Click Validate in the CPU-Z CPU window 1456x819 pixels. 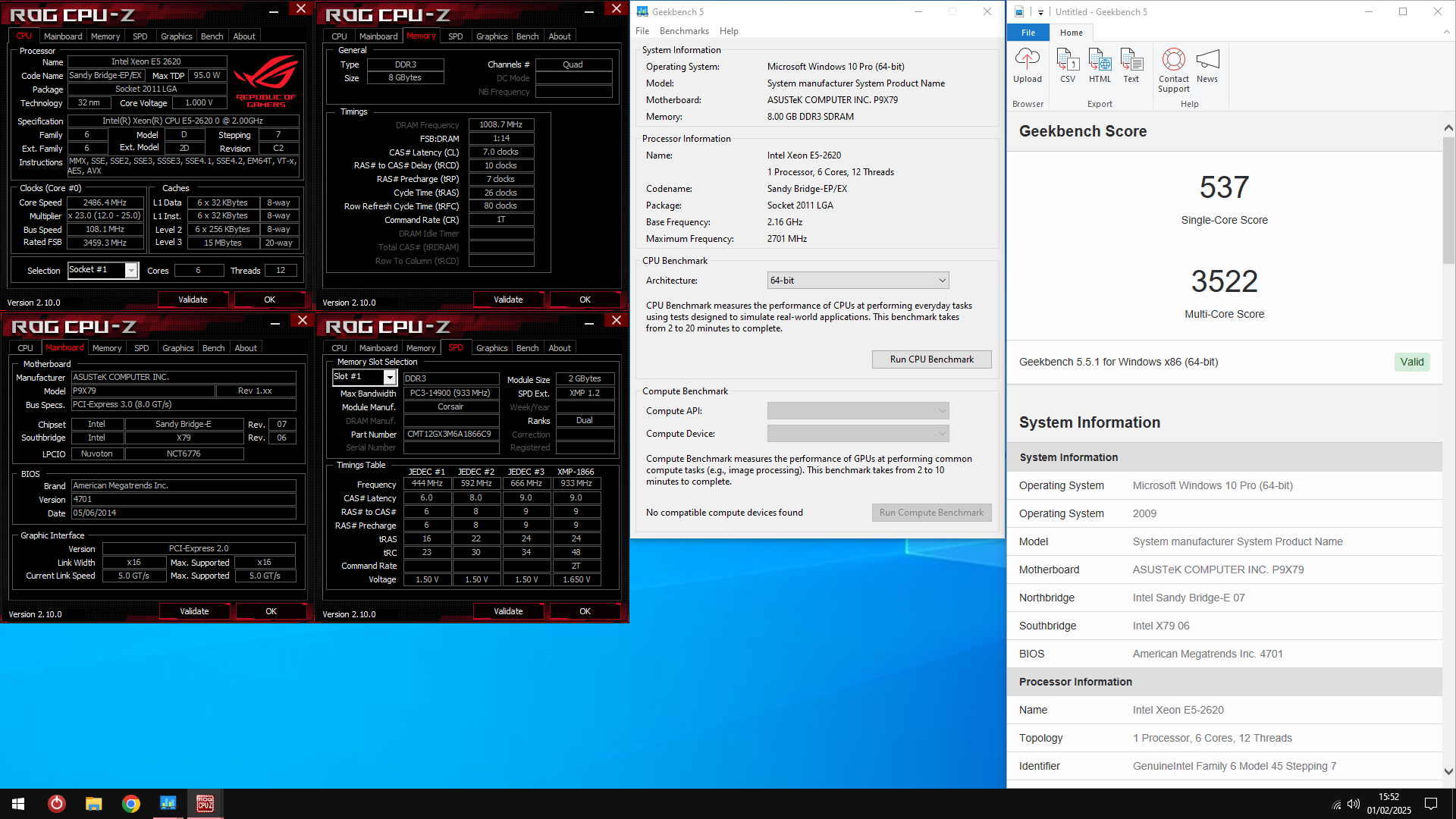(x=193, y=300)
